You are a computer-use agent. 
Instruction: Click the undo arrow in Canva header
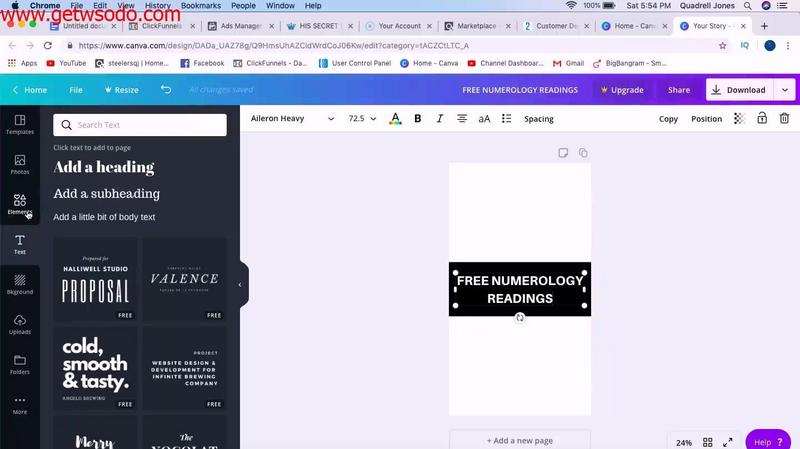click(166, 89)
